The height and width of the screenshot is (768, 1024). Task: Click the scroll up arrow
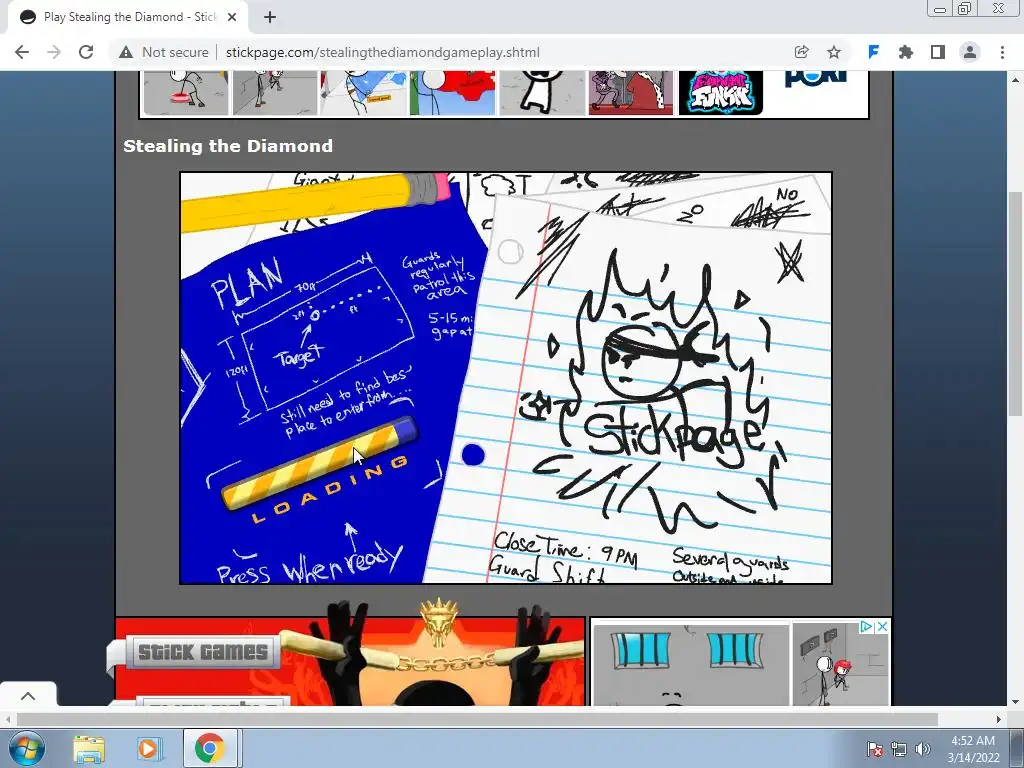(x=1015, y=80)
